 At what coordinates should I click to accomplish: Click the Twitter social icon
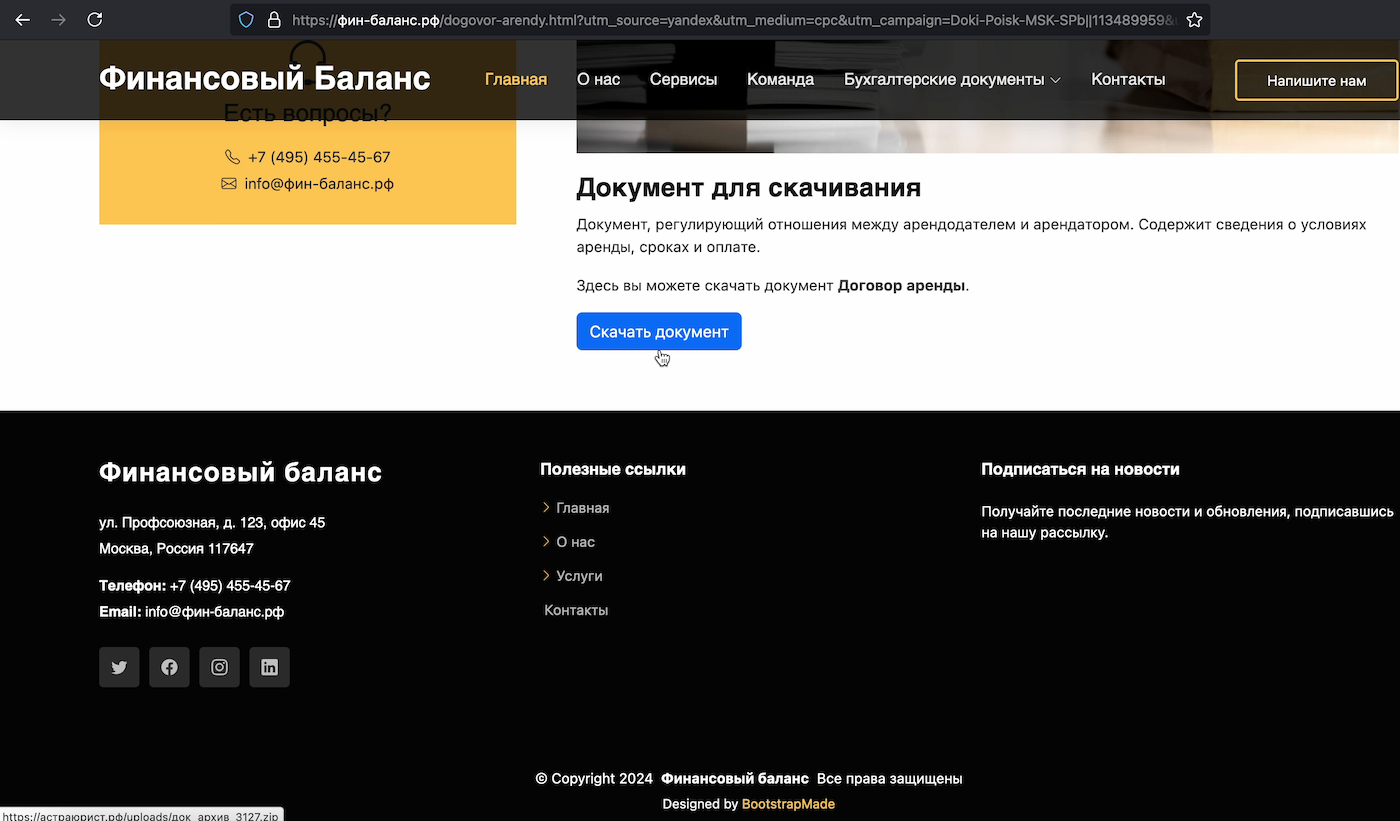point(119,667)
